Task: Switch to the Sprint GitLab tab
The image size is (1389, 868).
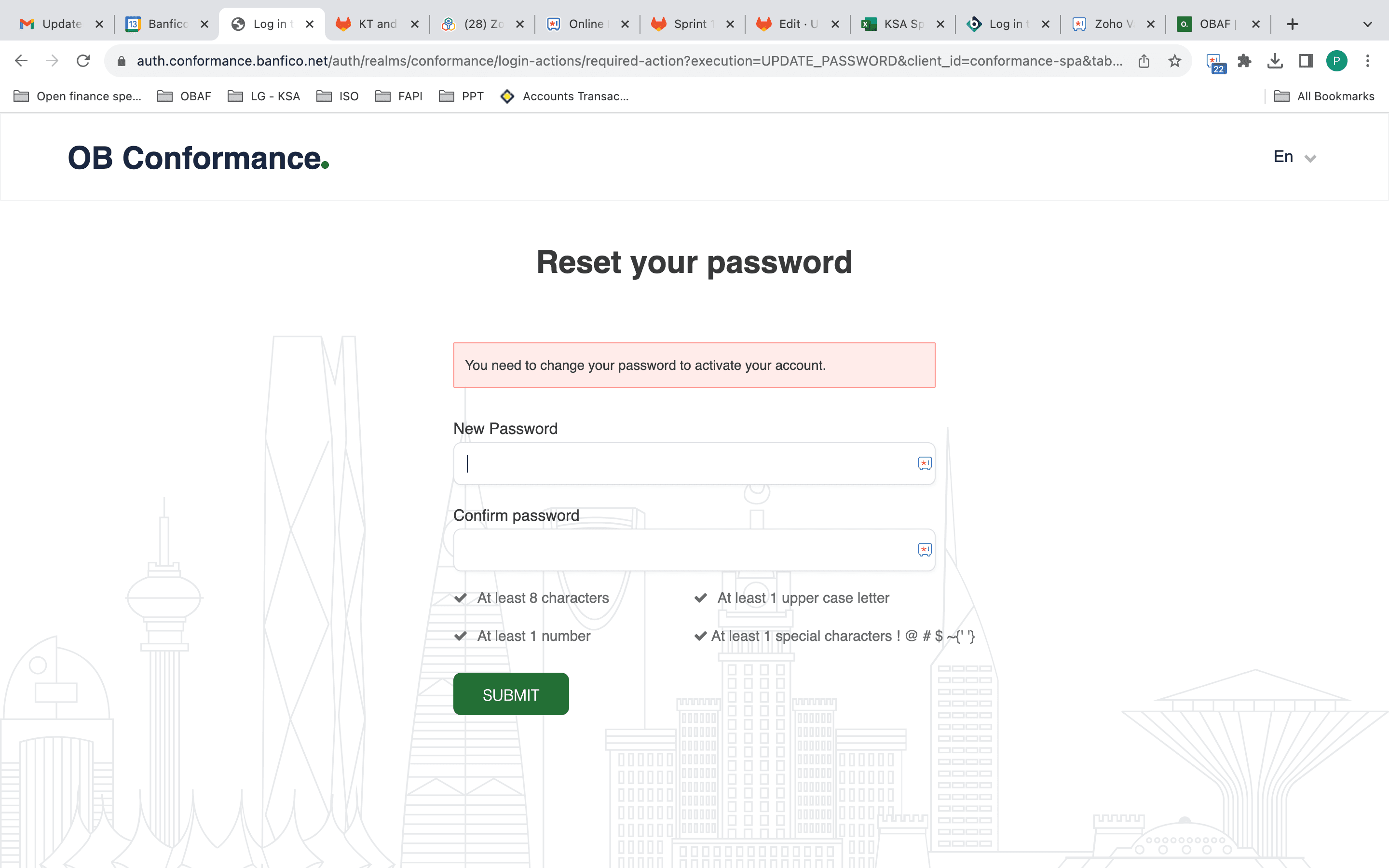Action: click(x=693, y=24)
